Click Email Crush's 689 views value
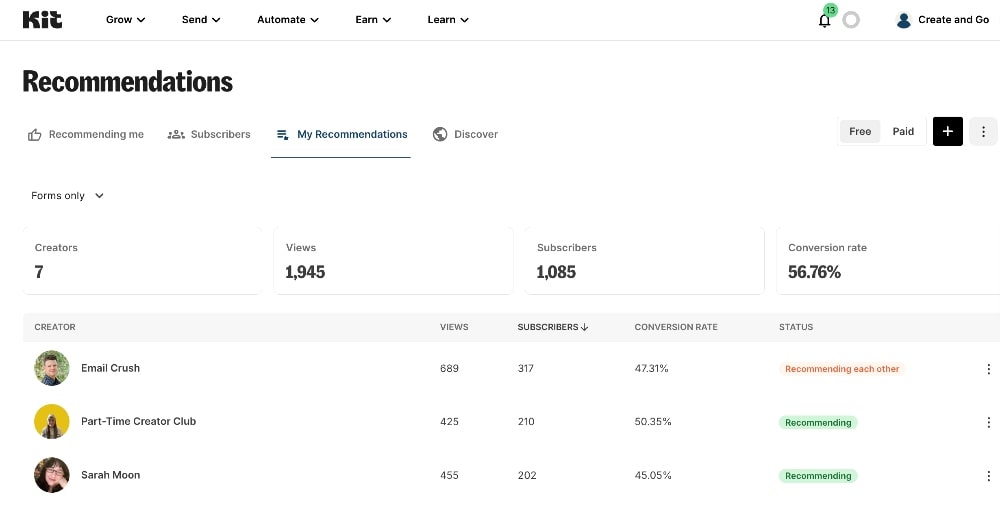Screen dimensions: 1000x509 (x=449, y=369)
